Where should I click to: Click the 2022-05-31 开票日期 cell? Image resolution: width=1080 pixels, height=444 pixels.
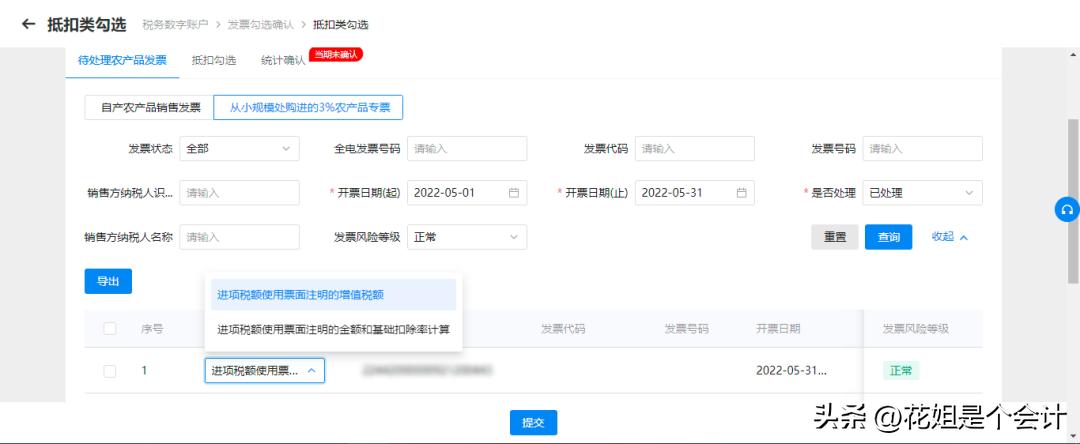point(791,370)
